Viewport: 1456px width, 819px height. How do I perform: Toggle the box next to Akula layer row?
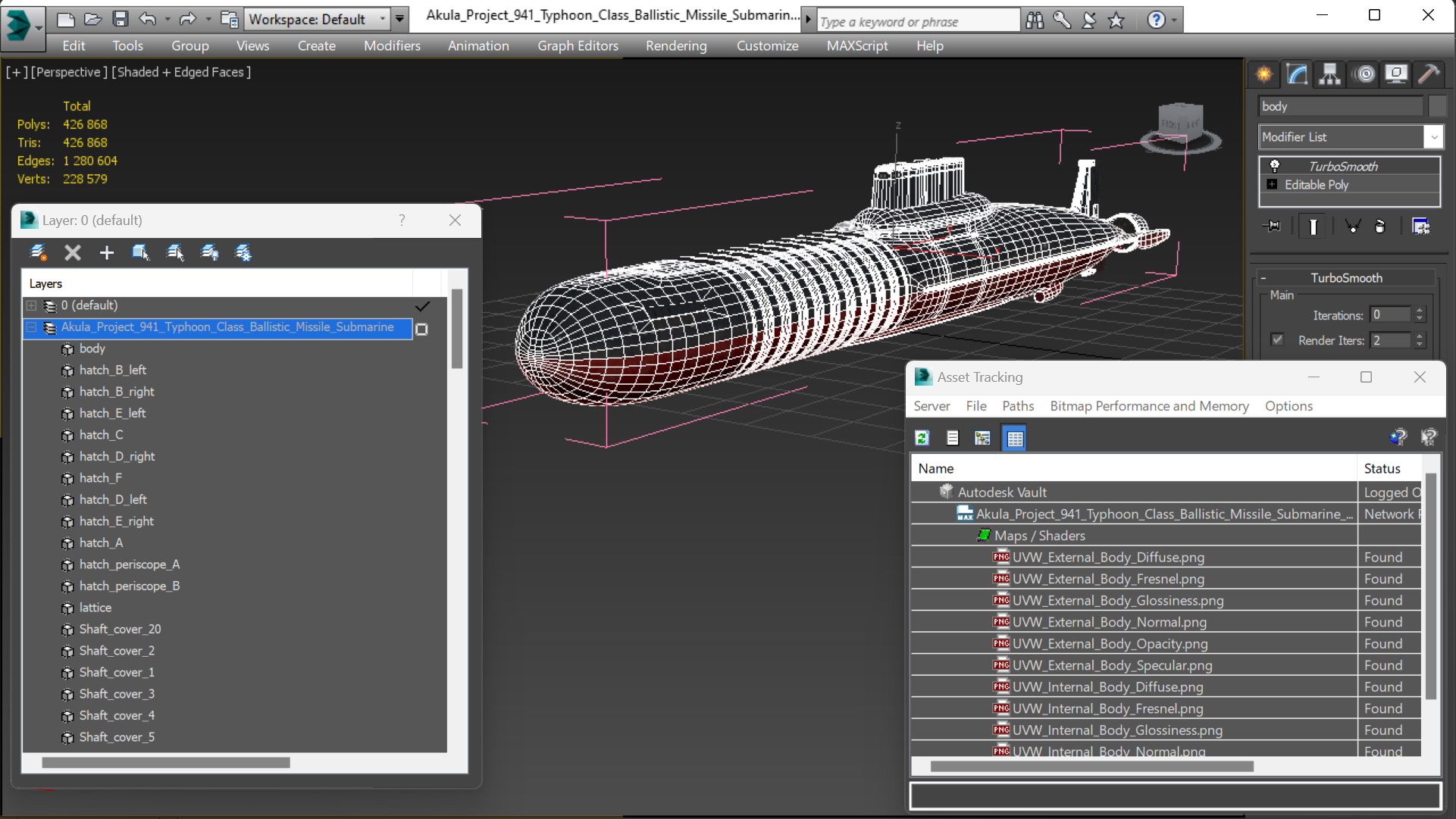pyautogui.click(x=422, y=329)
